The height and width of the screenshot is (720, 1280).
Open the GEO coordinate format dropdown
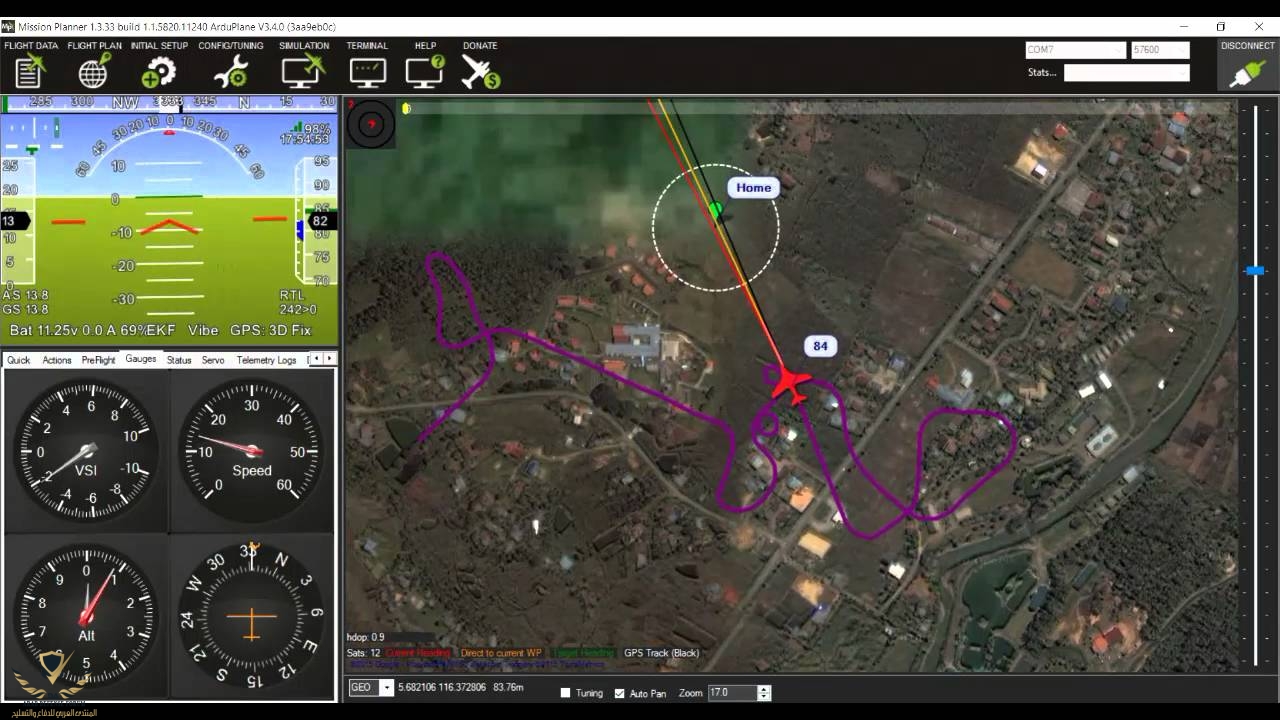tap(386, 688)
